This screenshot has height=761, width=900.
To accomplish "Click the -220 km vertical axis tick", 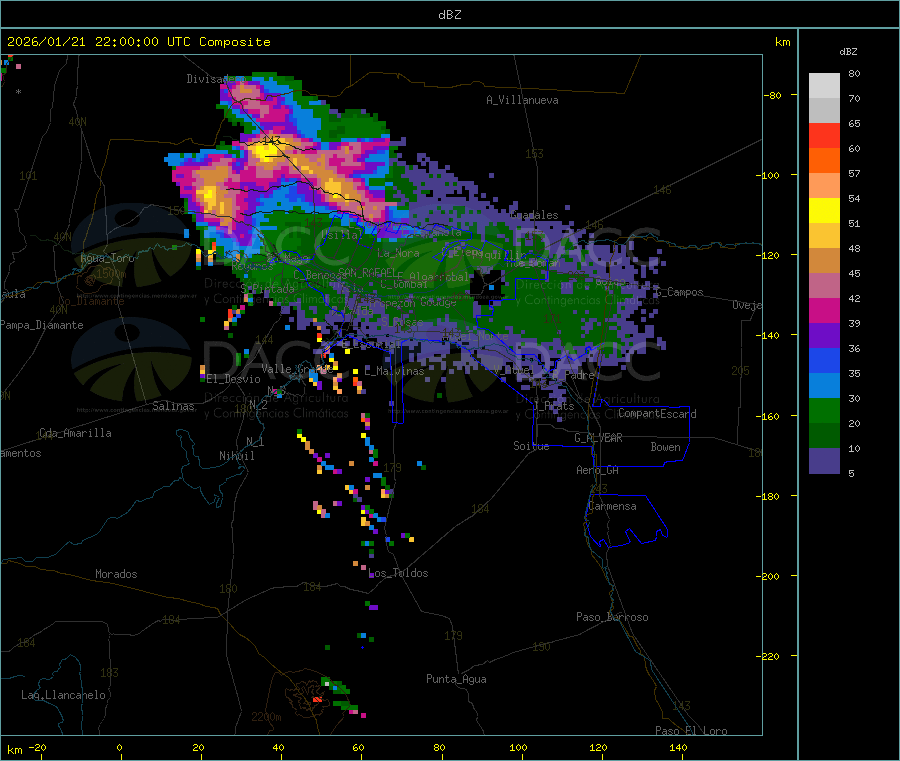I will 771,657.
